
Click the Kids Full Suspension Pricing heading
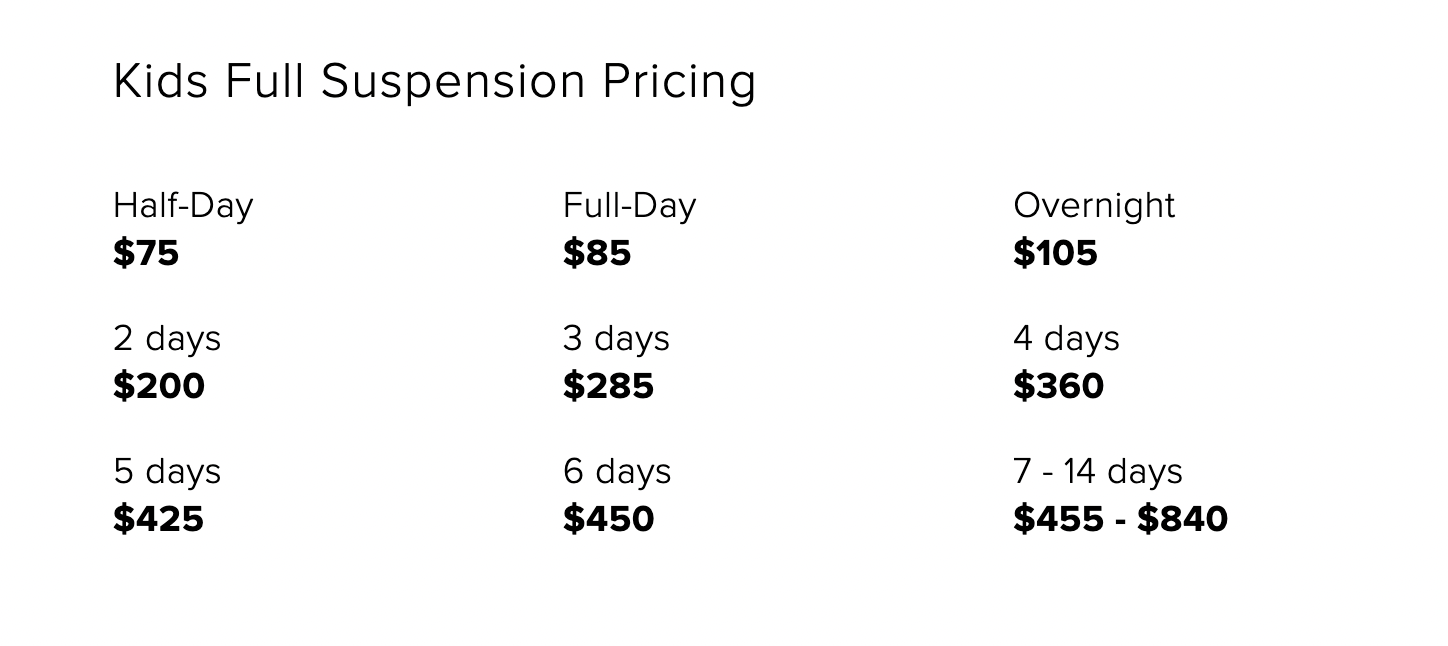tap(435, 82)
